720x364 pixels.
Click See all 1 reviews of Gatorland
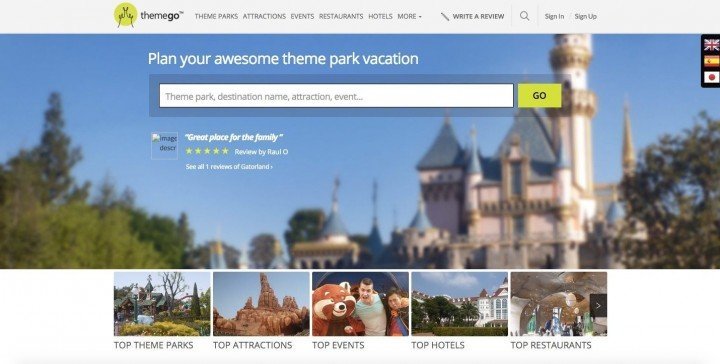point(229,167)
